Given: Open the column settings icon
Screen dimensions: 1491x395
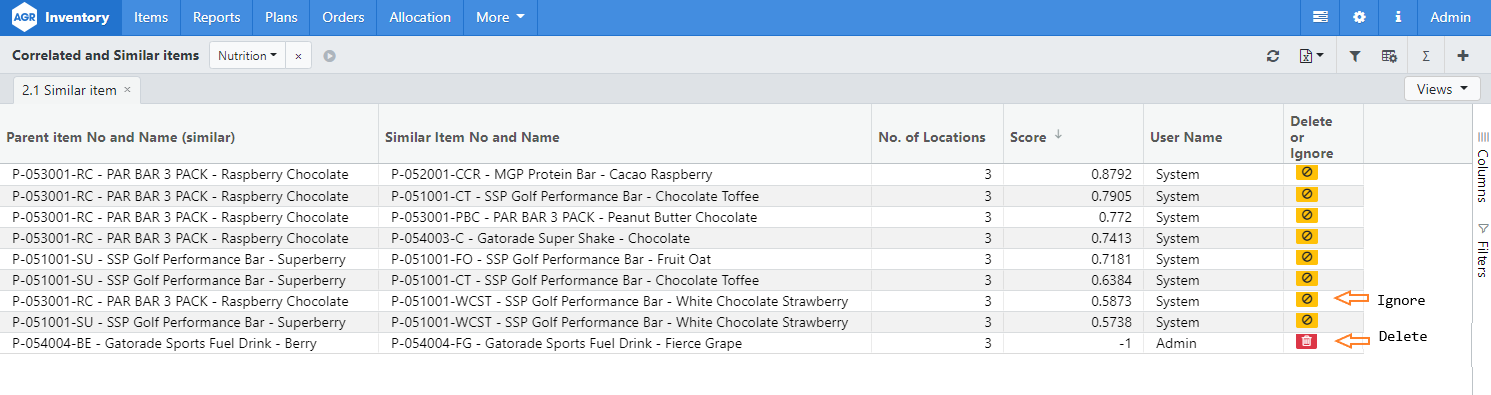Looking at the screenshot, I should [1389, 56].
